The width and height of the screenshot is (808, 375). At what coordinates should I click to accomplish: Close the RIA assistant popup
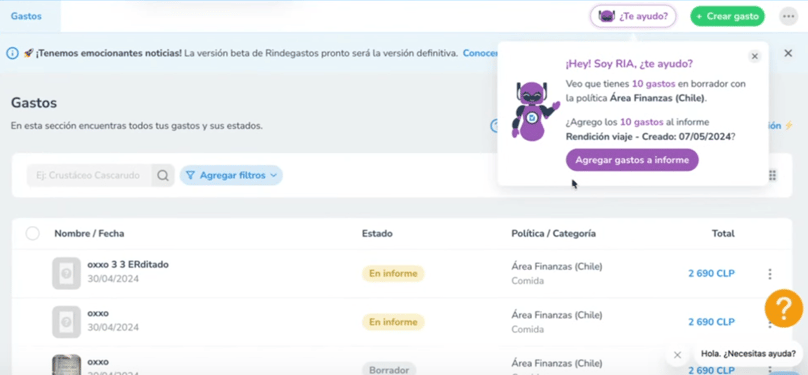click(x=754, y=57)
